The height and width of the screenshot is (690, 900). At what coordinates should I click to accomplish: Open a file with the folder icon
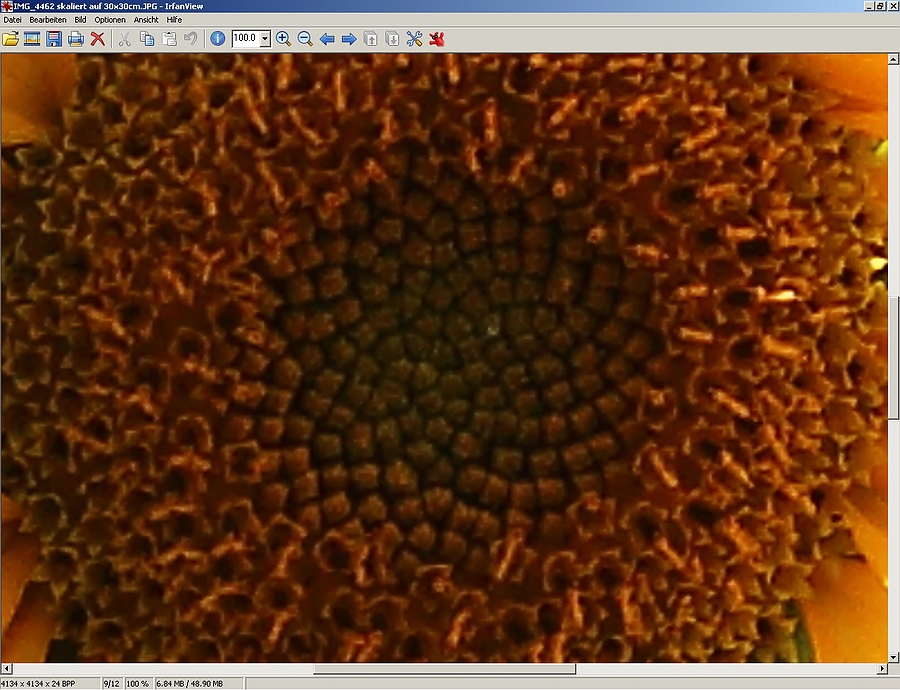point(10,39)
